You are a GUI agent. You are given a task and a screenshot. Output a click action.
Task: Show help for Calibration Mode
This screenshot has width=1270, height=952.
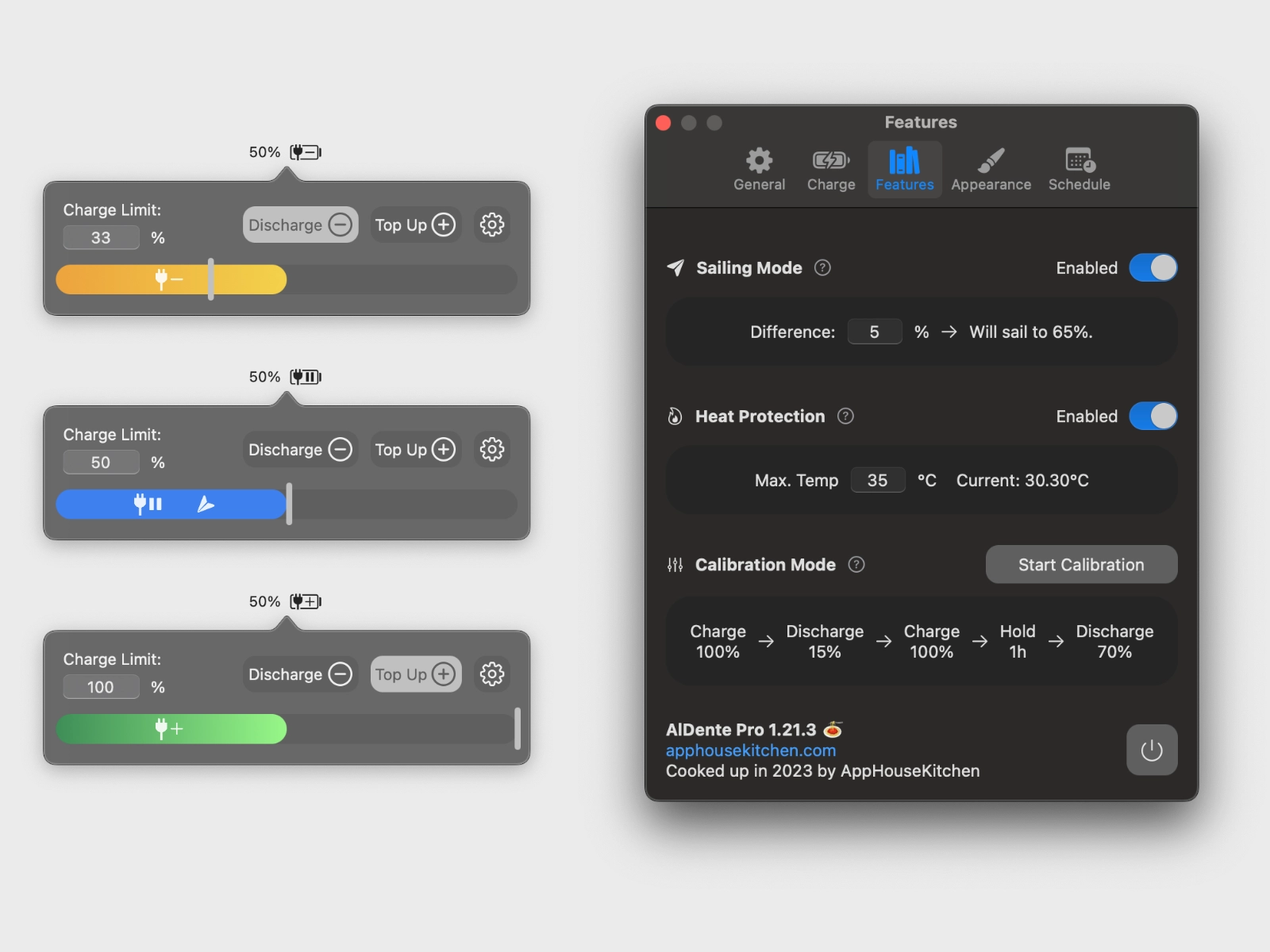(856, 565)
